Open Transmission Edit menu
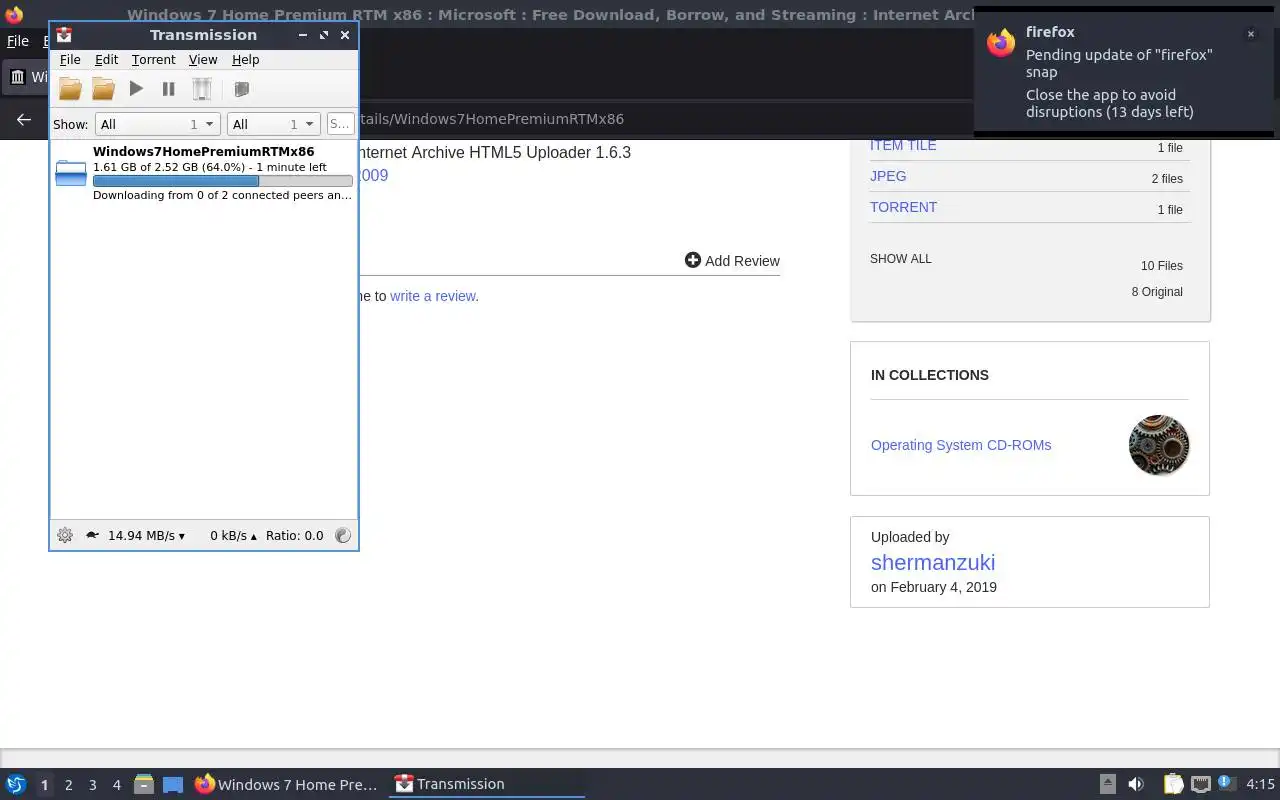Viewport: 1280px width, 800px height. coord(106,60)
